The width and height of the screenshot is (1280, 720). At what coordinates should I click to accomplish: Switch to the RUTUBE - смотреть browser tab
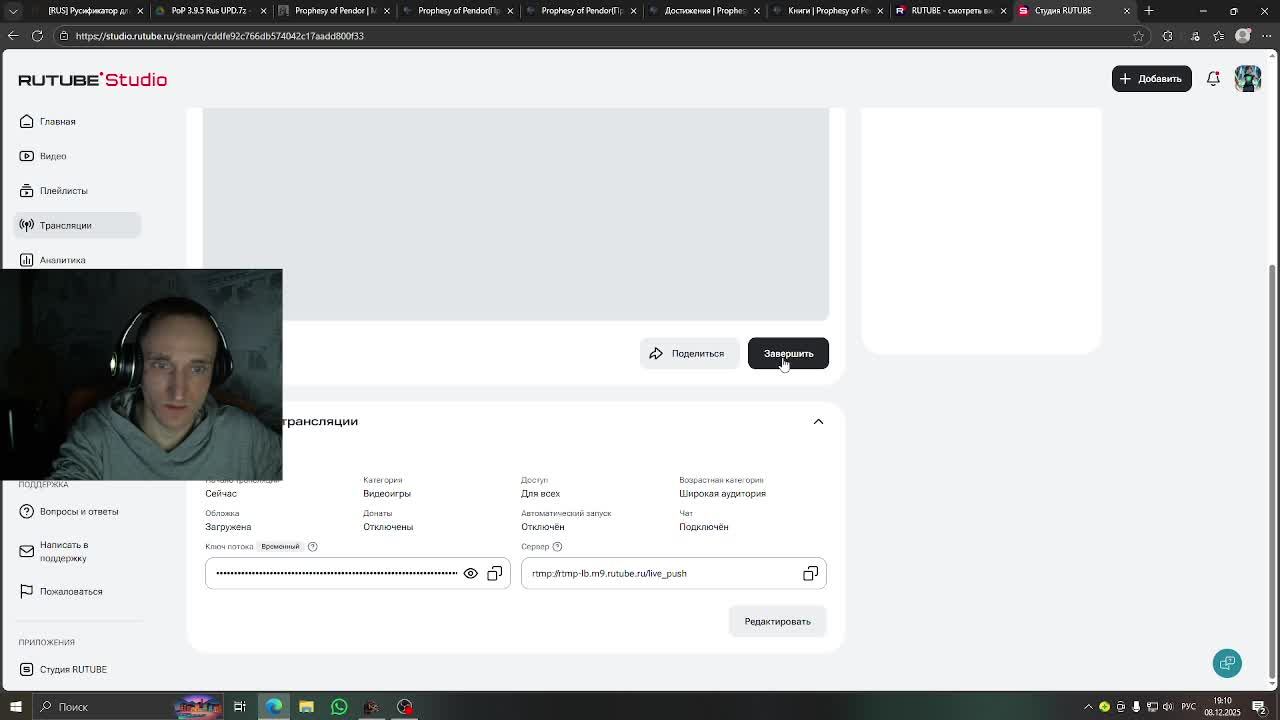[949, 11]
